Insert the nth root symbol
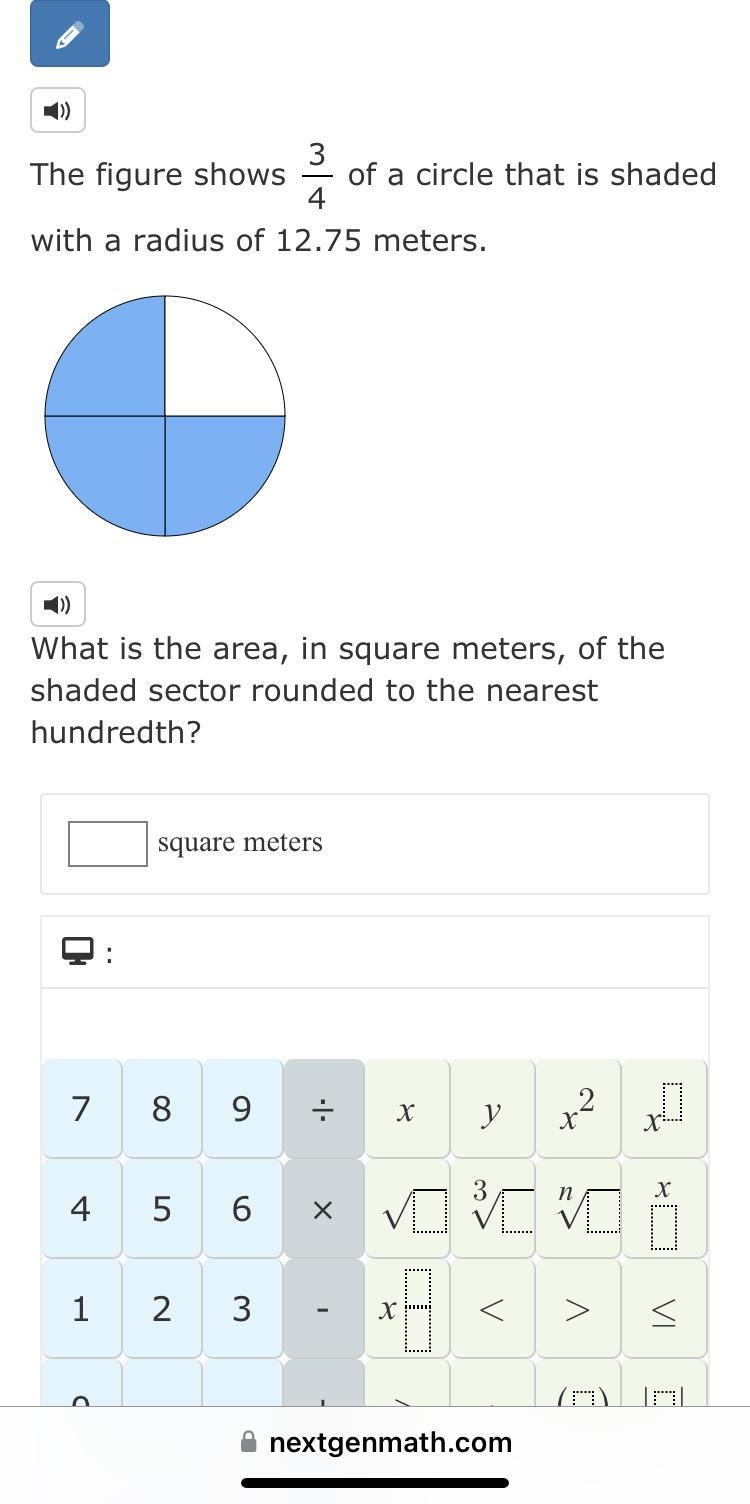Image resolution: width=750 pixels, height=1504 pixels. pos(578,1208)
